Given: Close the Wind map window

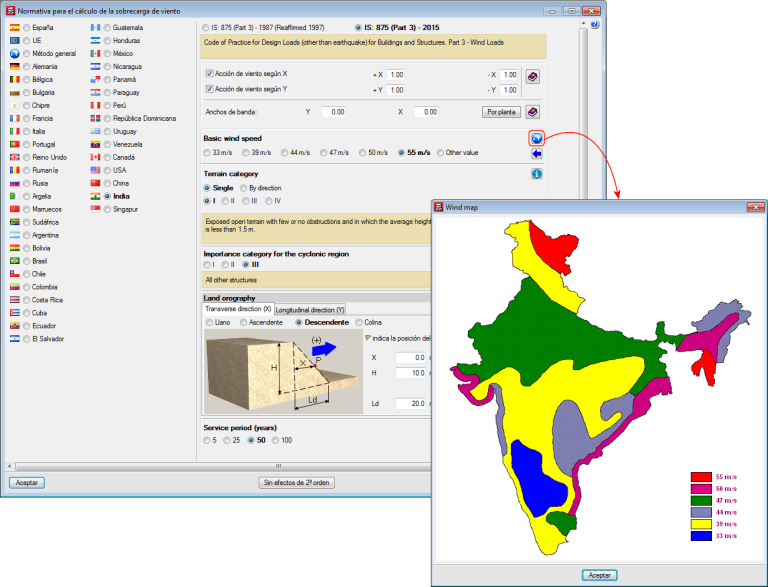Looking at the screenshot, I should pyautogui.click(x=755, y=207).
